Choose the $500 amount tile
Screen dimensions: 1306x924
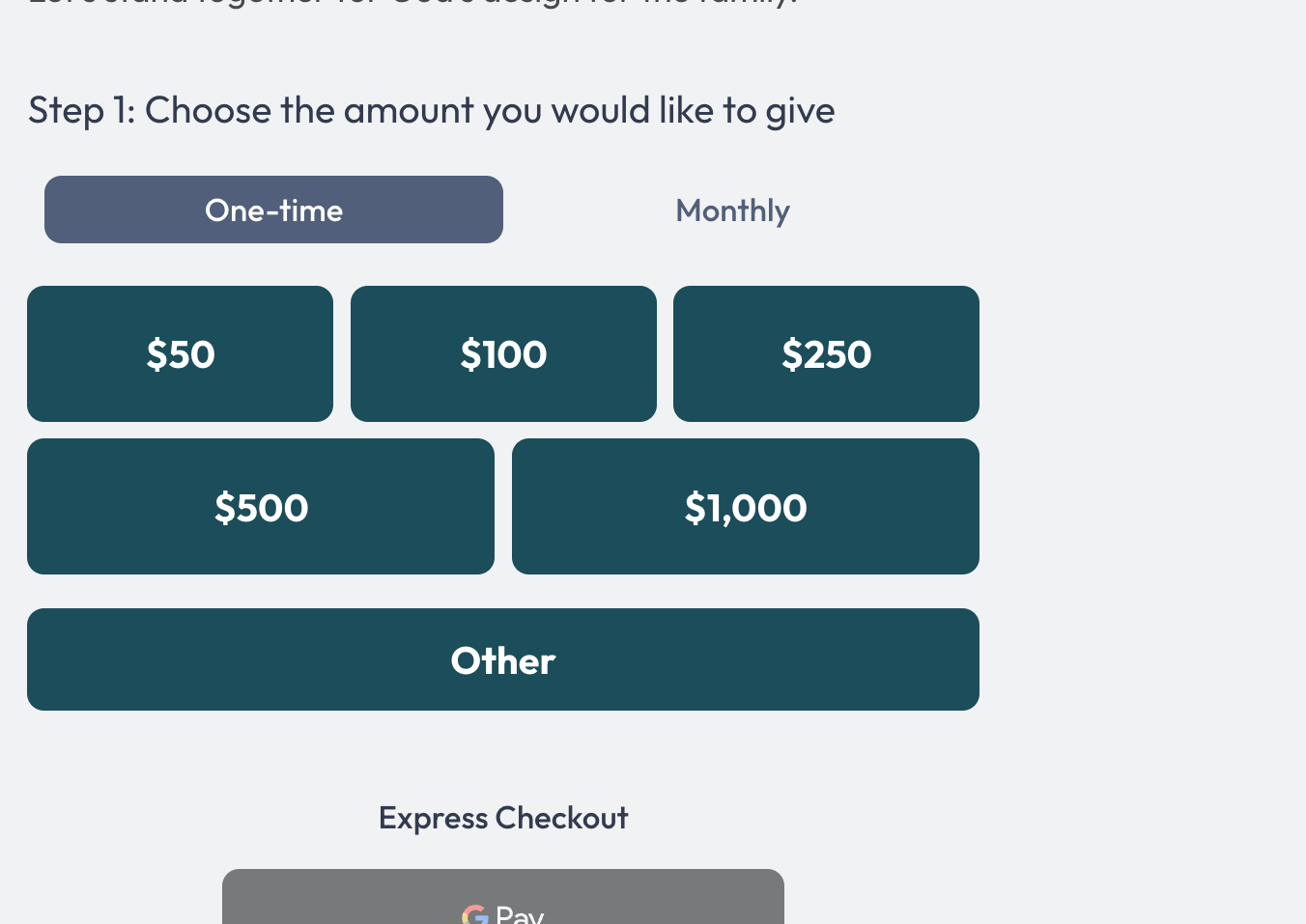261,507
